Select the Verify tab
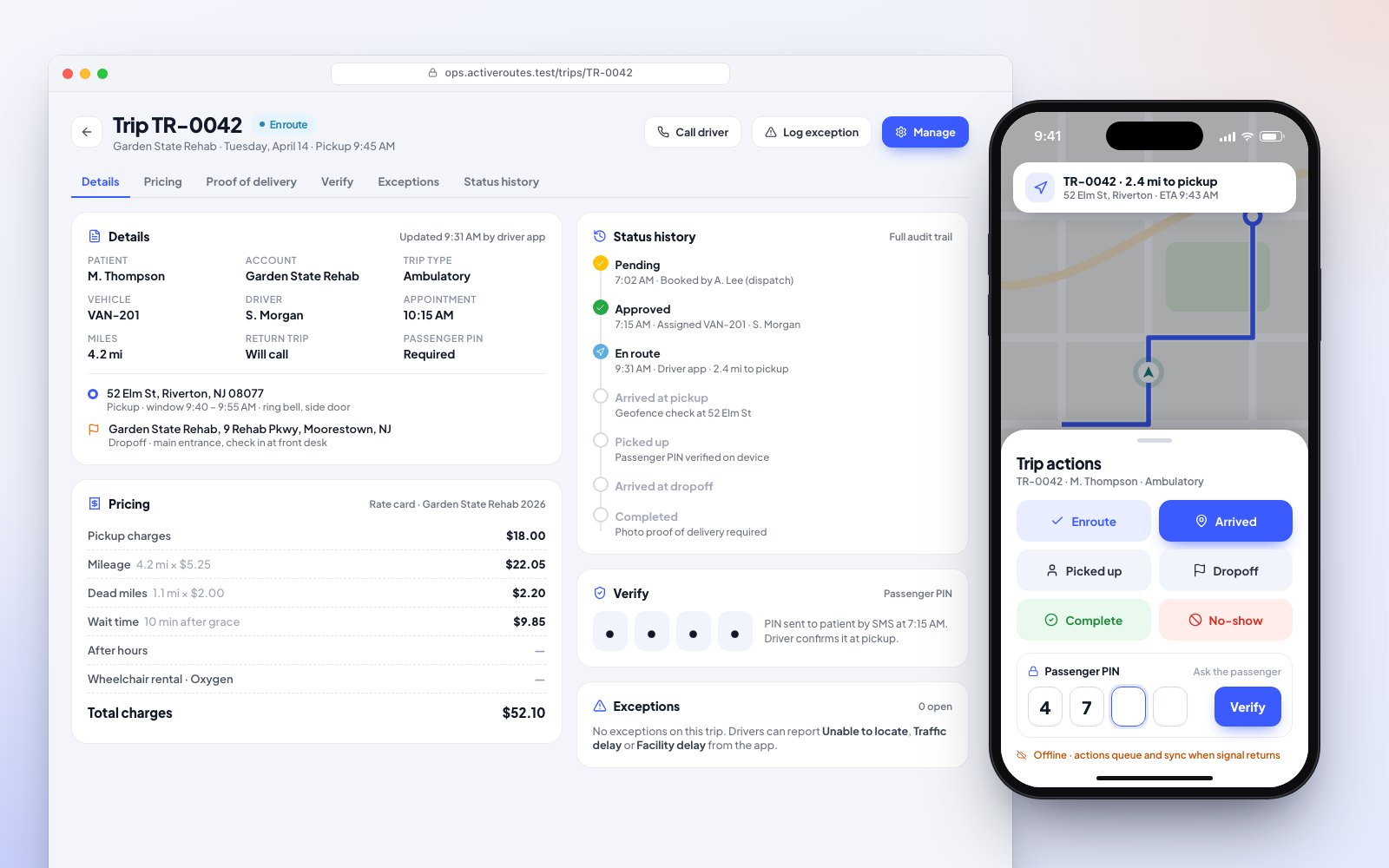Screen dimensions: 1389x868 click(x=337, y=181)
